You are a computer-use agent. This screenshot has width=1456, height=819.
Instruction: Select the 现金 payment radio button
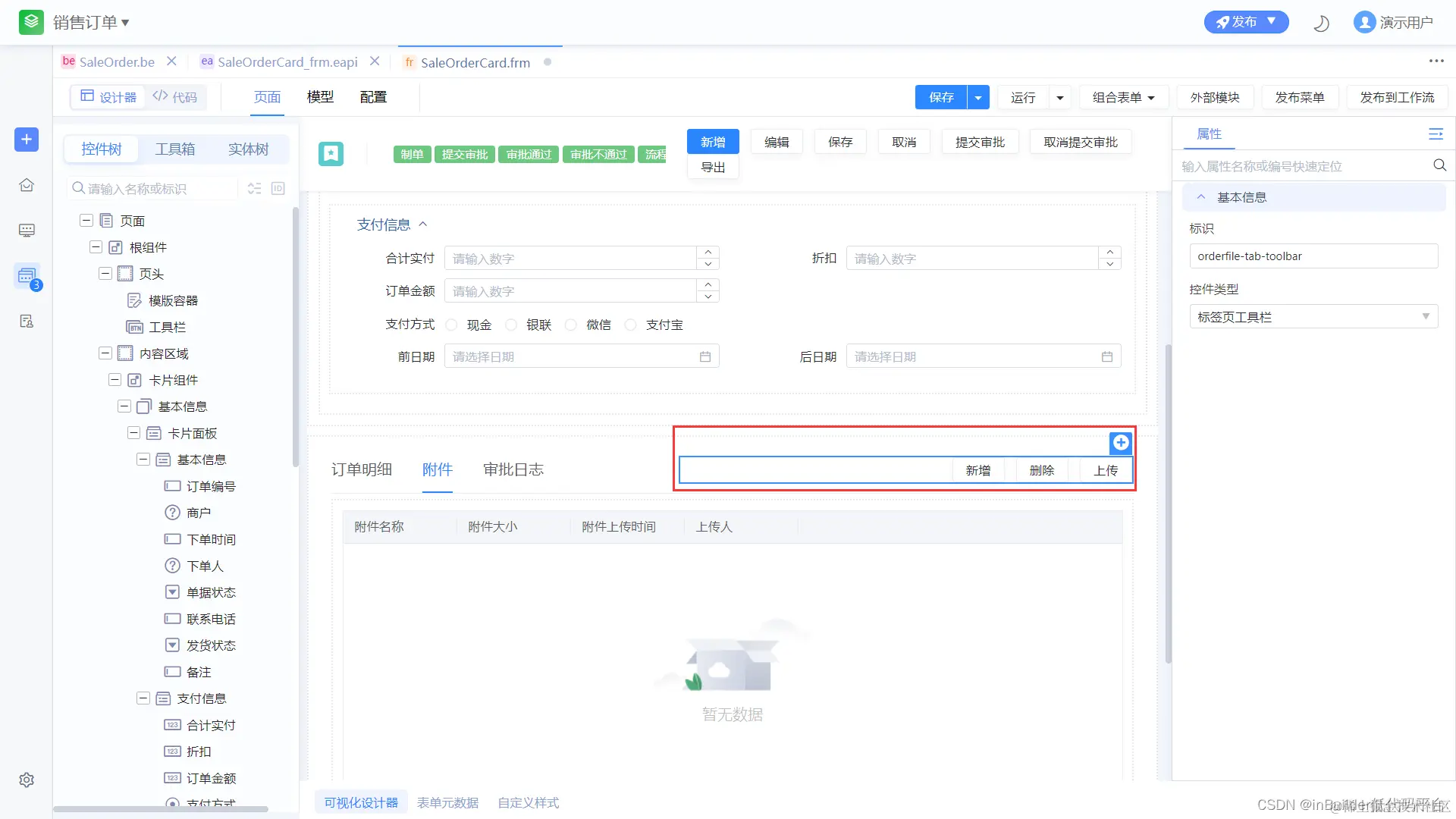click(x=452, y=325)
